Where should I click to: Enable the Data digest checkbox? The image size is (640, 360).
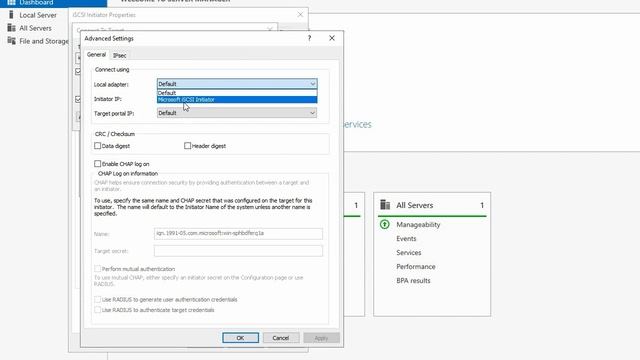click(x=98, y=146)
